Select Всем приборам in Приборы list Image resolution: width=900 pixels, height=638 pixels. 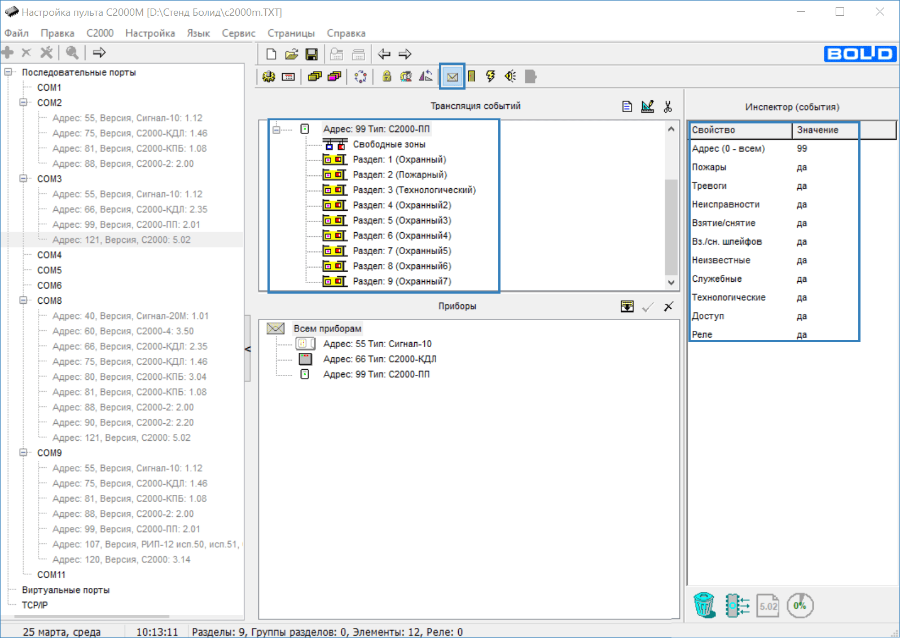pos(327,329)
